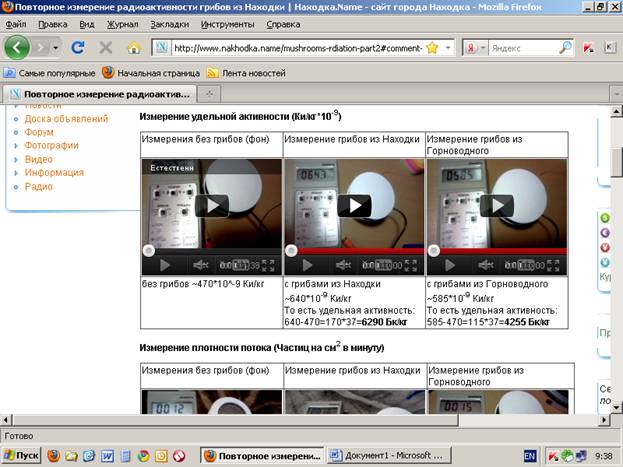Open the Закладки menu
Image resolution: width=623 pixels, height=467 pixels.
(x=168, y=22)
